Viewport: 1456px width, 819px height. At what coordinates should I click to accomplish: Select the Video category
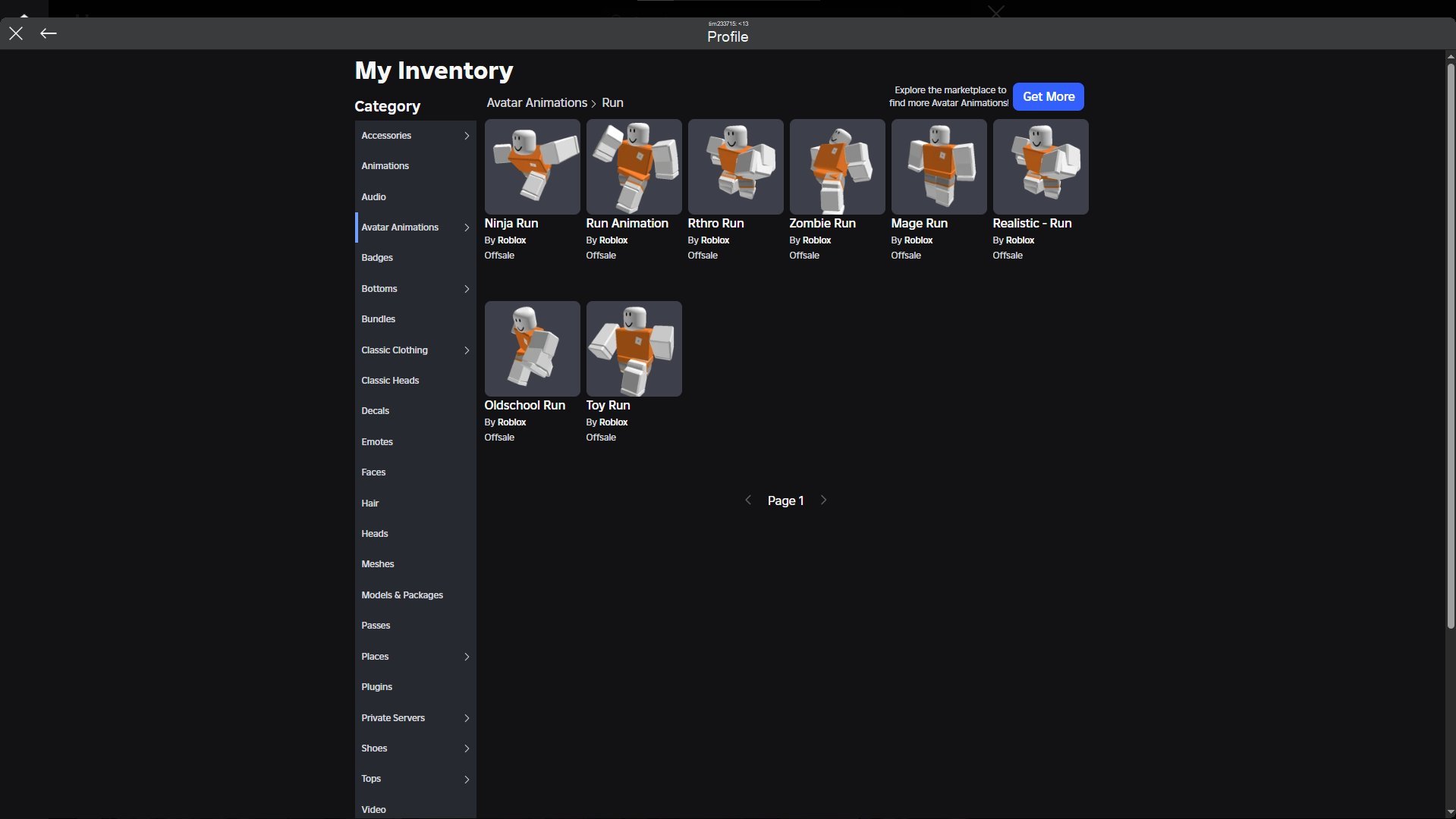coord(415,809)
